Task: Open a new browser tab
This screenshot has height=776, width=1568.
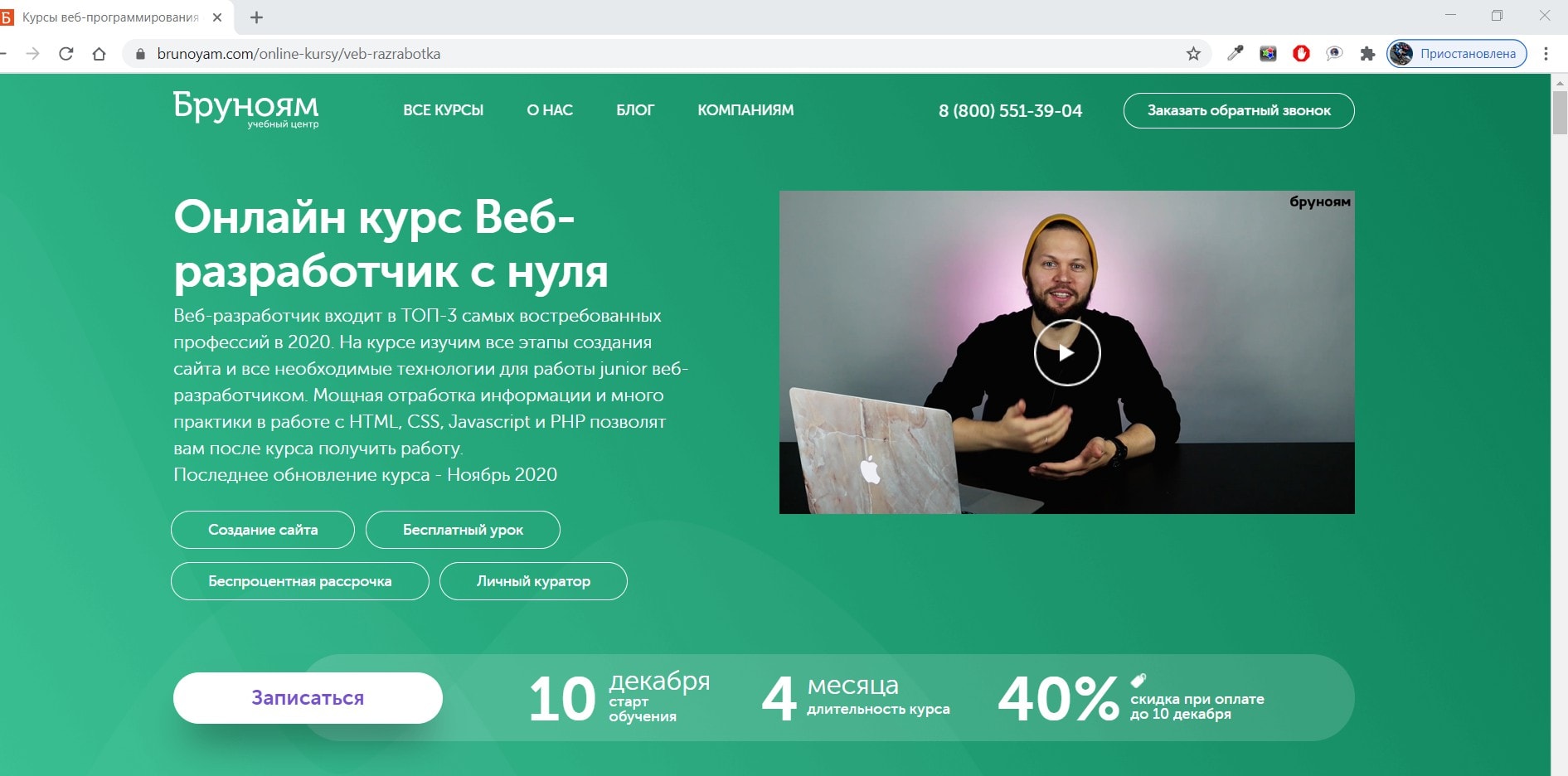Action: (x=256, y=17)
